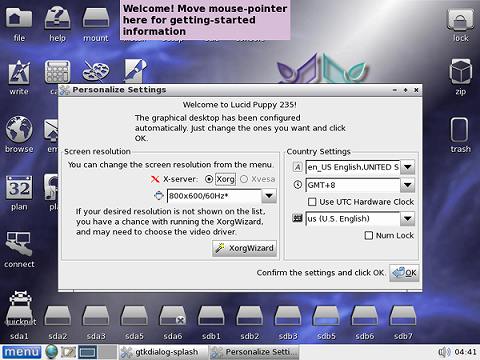Open the sdb2 drive icon

[x=249, y=317]
